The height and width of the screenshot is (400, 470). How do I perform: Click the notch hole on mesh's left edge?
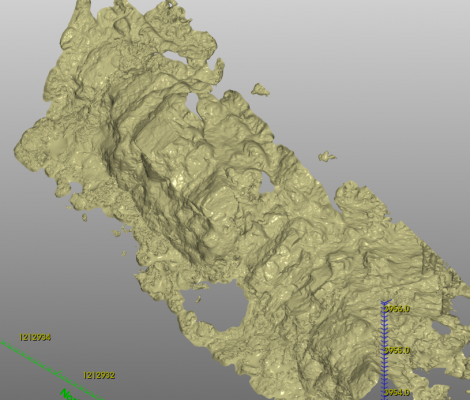(x=77, y=187)
